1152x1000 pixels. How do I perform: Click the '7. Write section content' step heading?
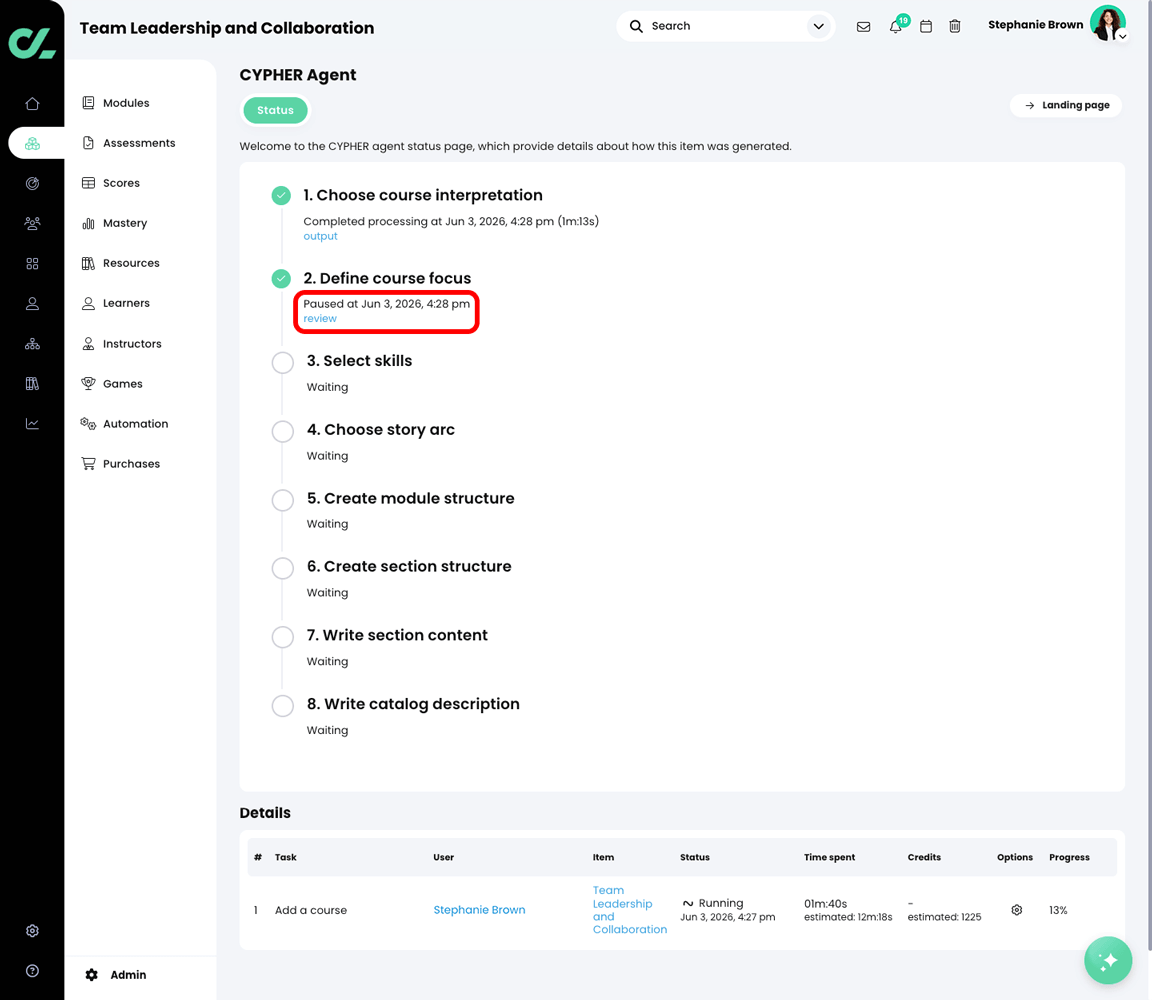(x=397, y=636)
